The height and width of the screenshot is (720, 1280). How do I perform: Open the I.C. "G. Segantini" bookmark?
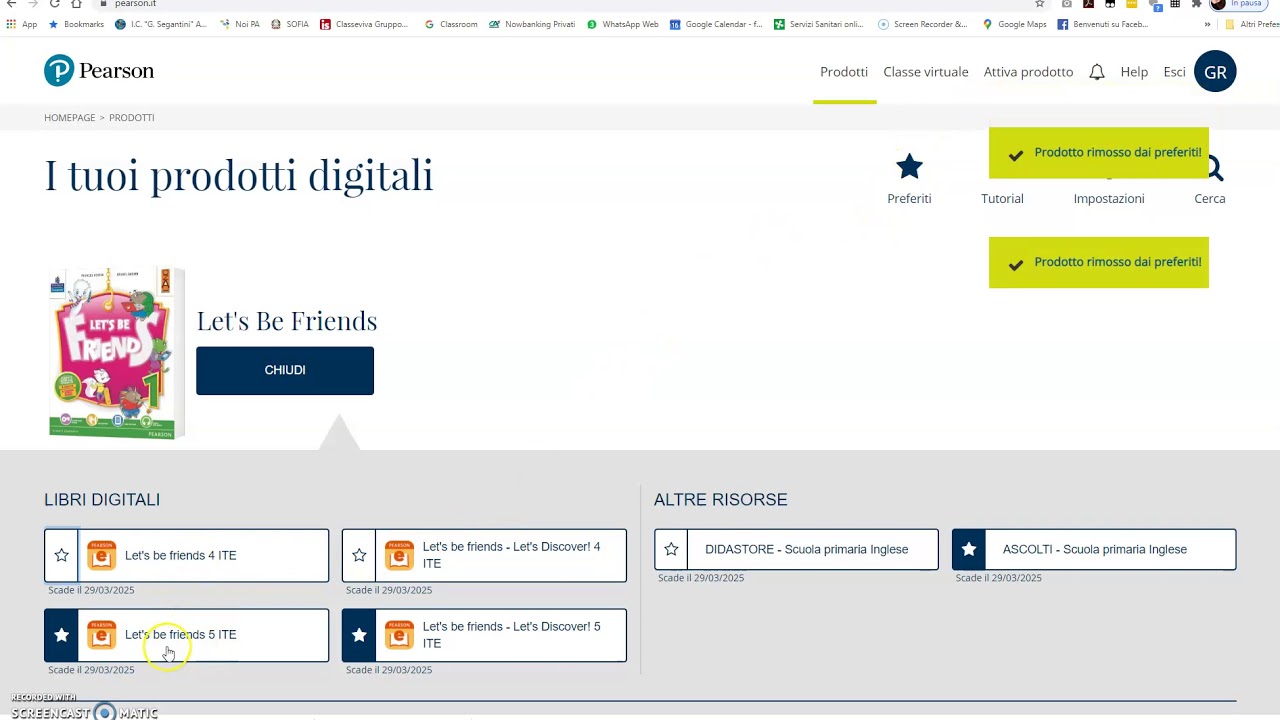[161, 24]
